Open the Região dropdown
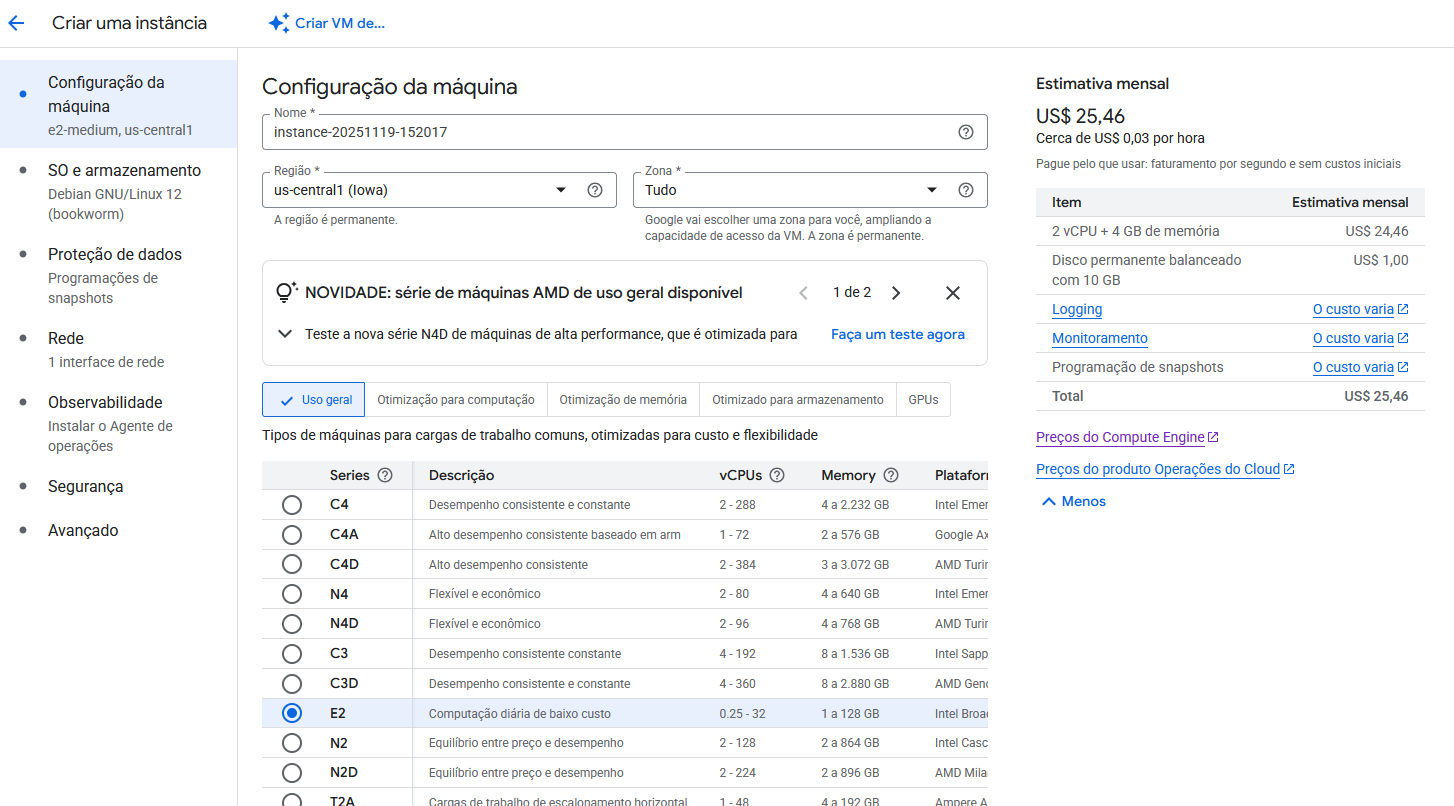Image resolution: width=1454 pixels, height=806 pixels. [560, 190]
